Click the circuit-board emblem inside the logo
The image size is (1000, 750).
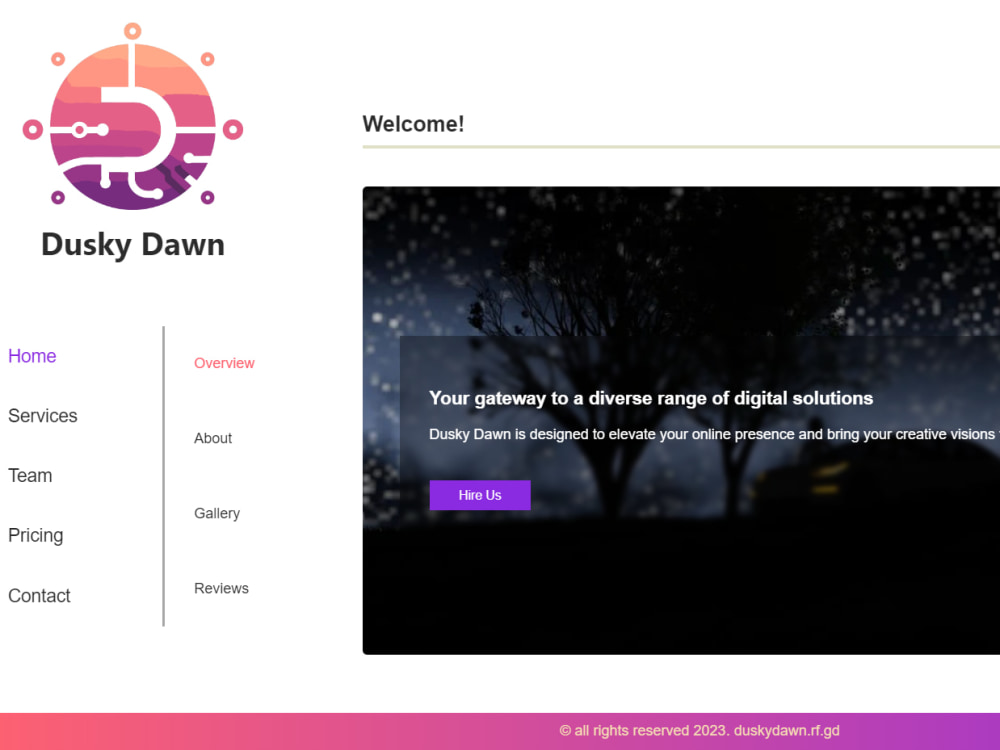pyautogui.click(x=131, y=120)
